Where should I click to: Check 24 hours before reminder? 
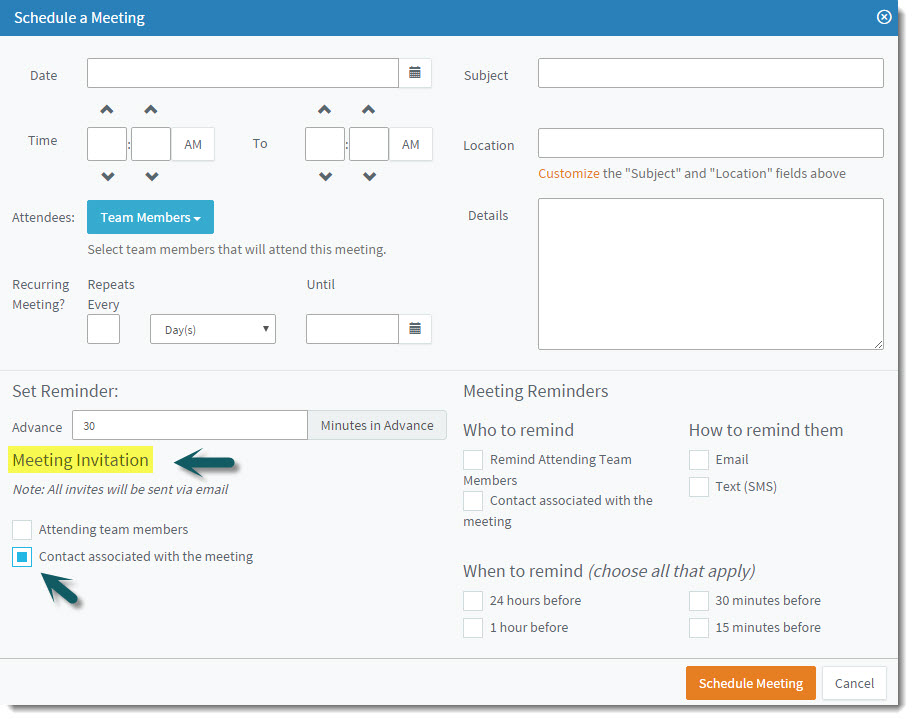pyautogui.click(x=473, y=601)
